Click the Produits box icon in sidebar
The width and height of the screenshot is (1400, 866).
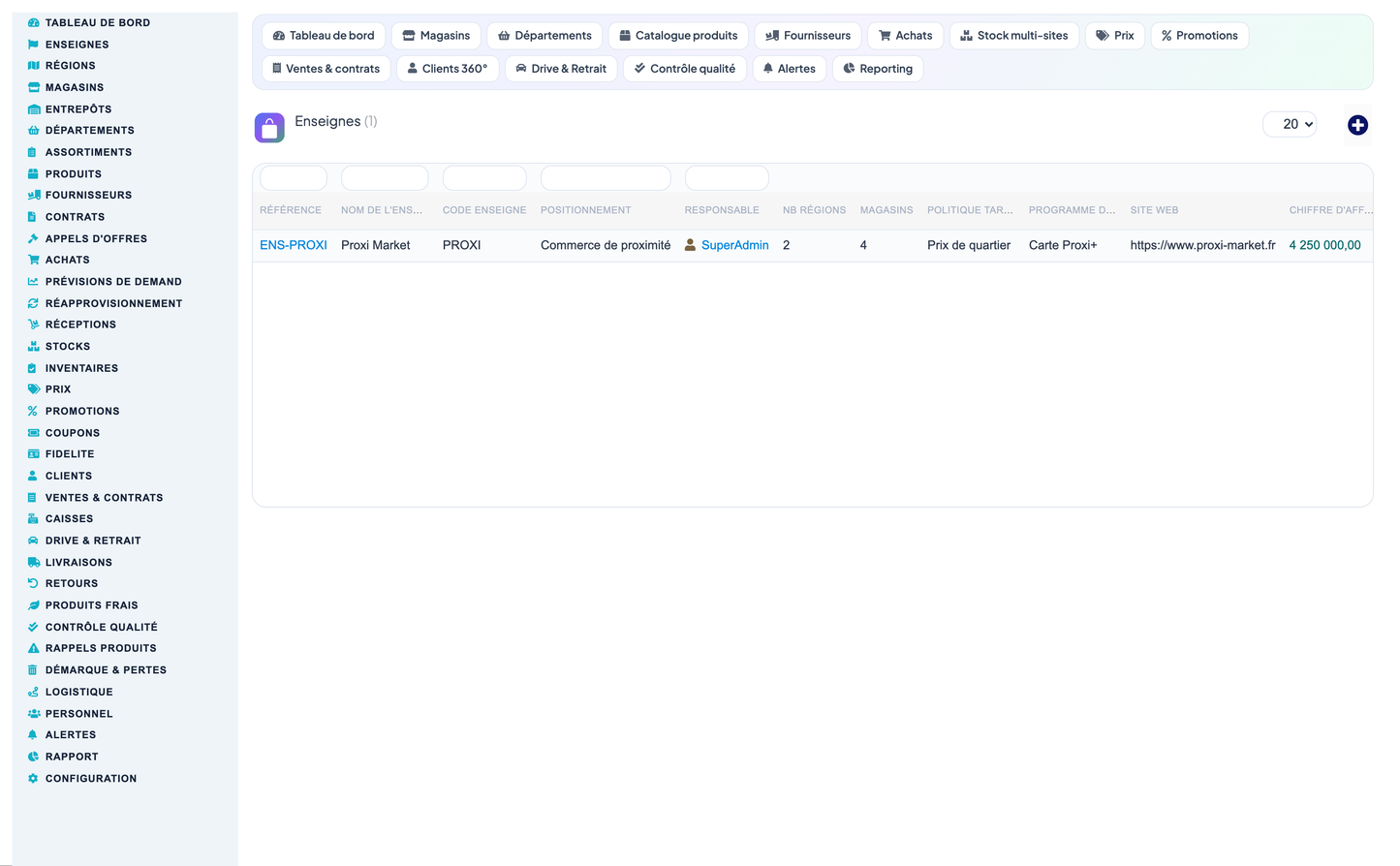[x=33, y=174]
